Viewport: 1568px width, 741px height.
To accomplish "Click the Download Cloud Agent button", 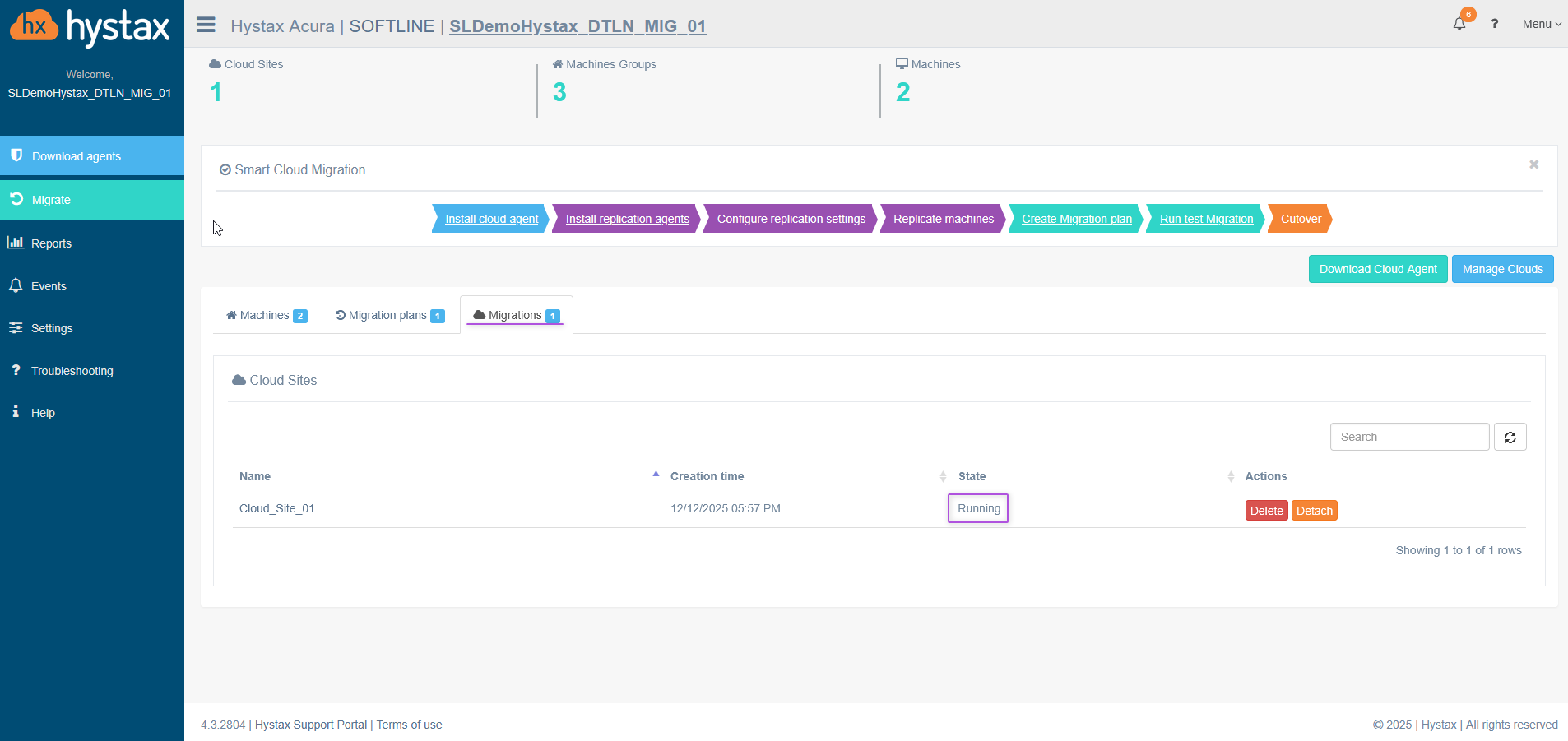I will [1378, 269].
